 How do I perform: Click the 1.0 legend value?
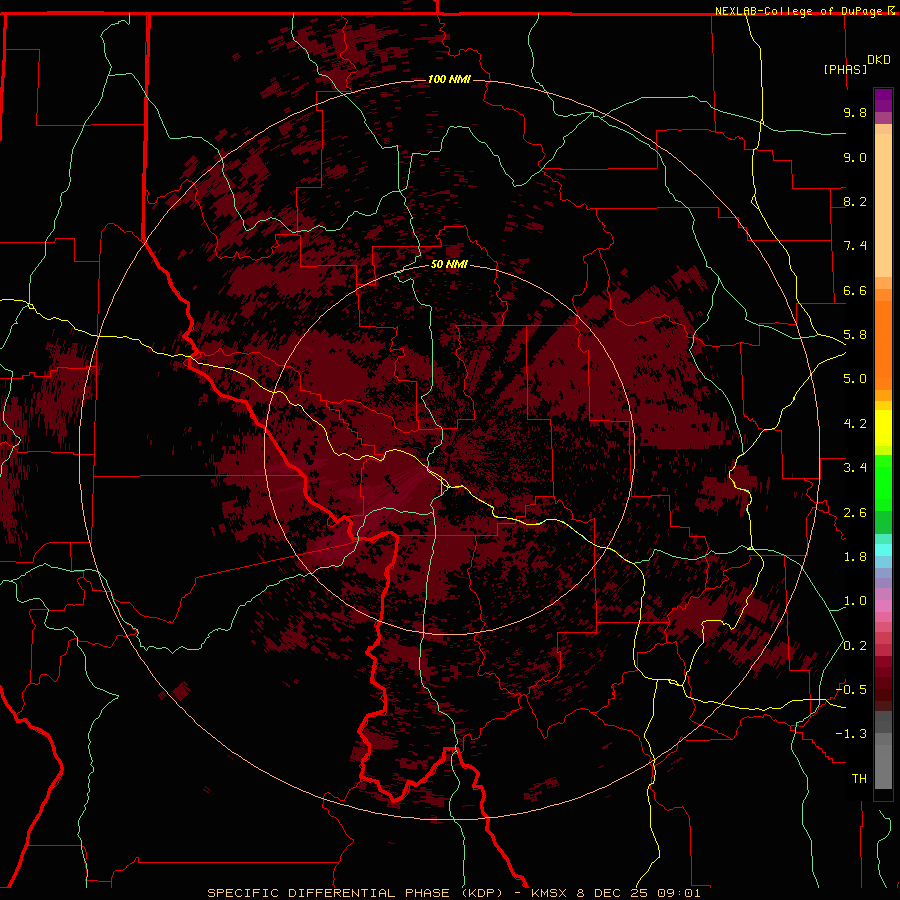[x=855, y=601]
